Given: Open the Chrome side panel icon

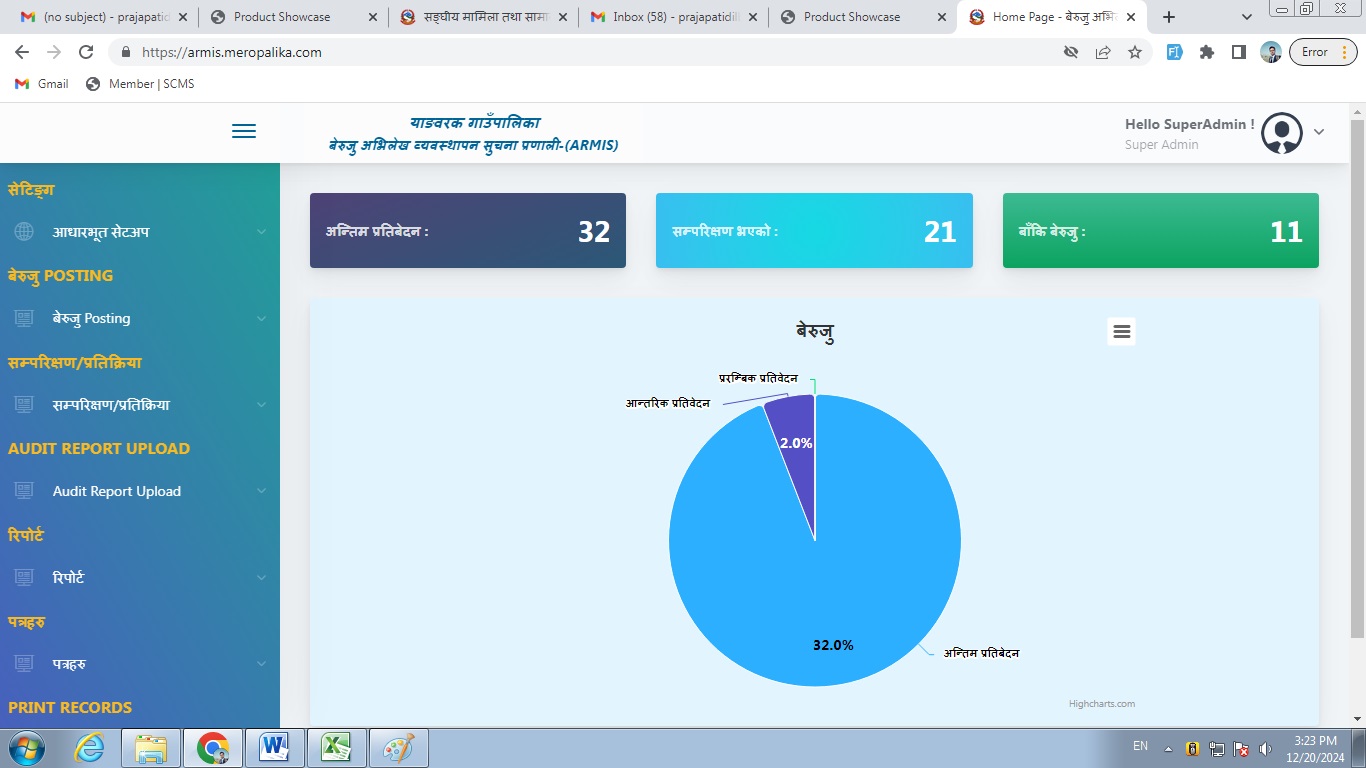Looking at the screenshot, I should (1238, 52).
